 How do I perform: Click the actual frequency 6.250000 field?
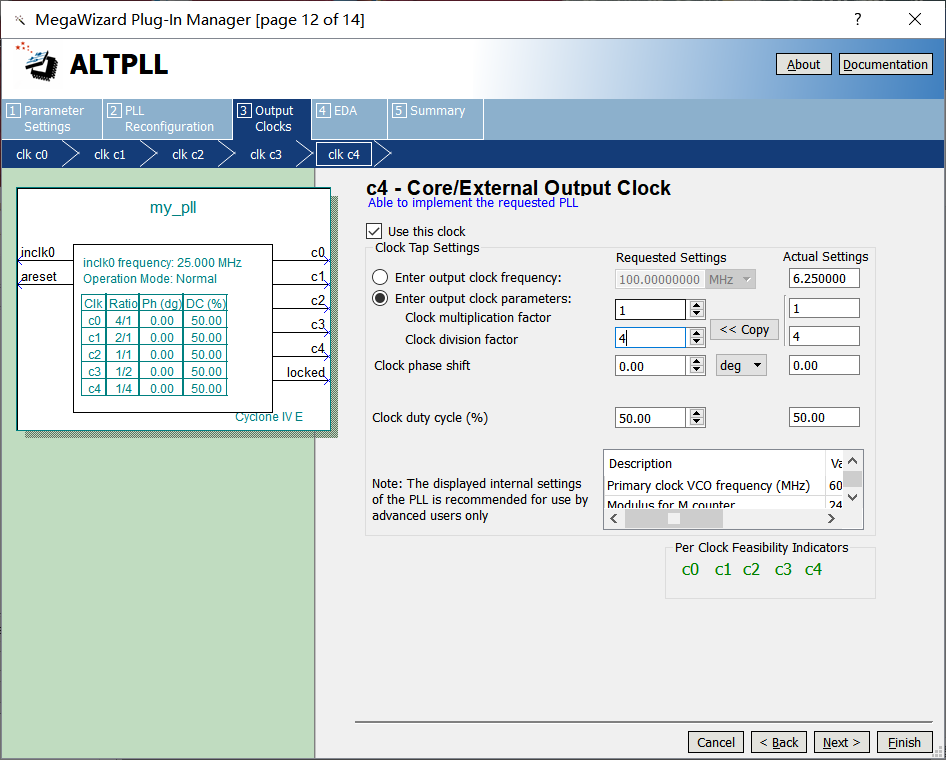click(824, 278)
